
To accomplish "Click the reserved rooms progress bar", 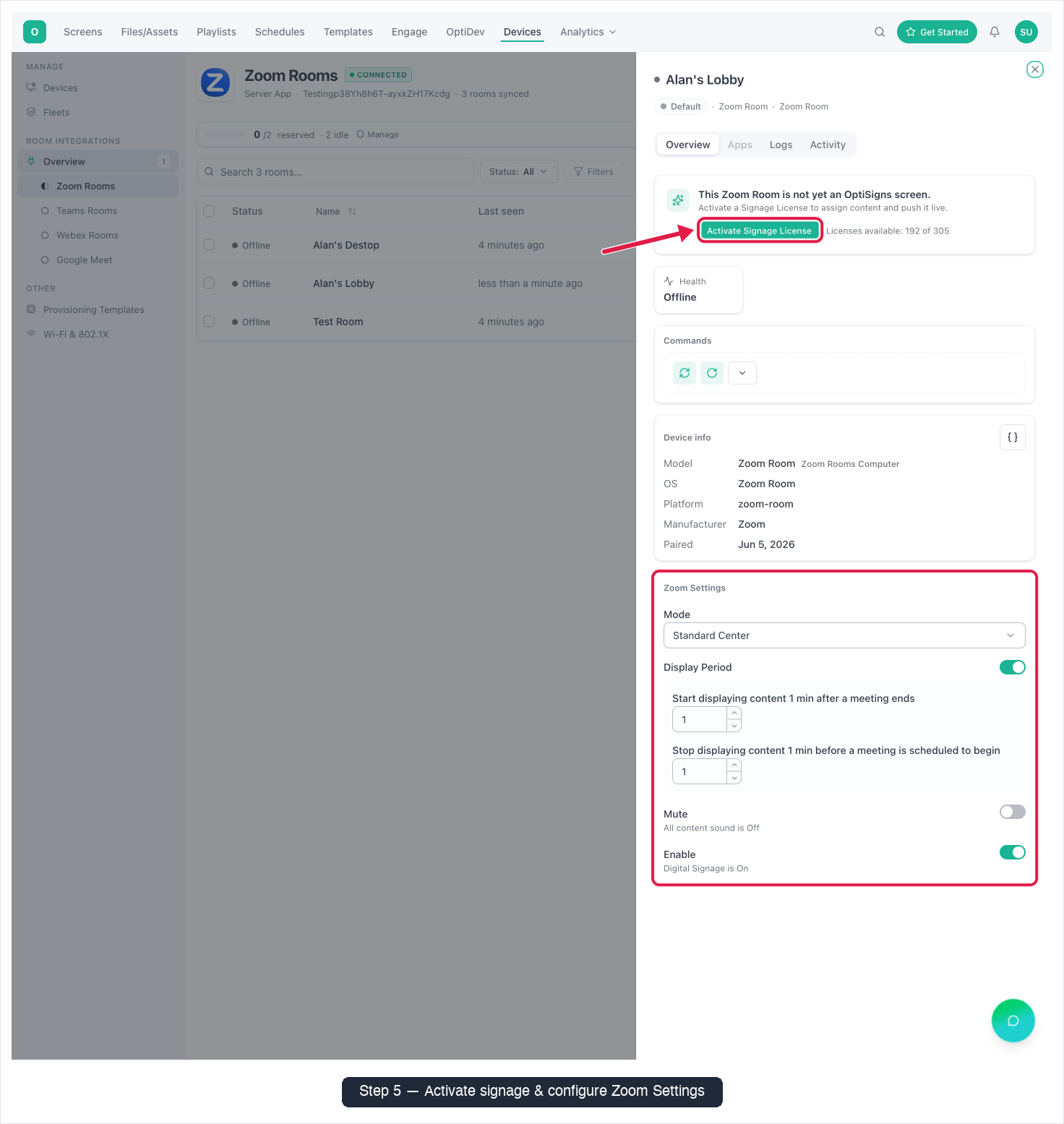I will (x=227, y=134).
